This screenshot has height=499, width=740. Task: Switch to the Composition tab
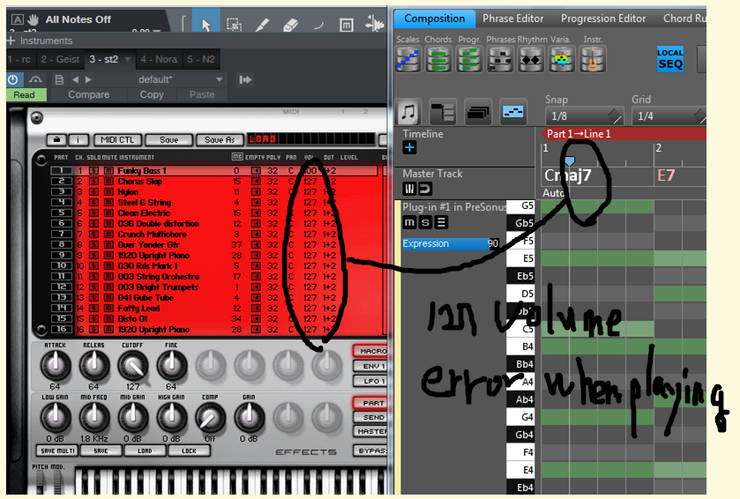[434, 19]
